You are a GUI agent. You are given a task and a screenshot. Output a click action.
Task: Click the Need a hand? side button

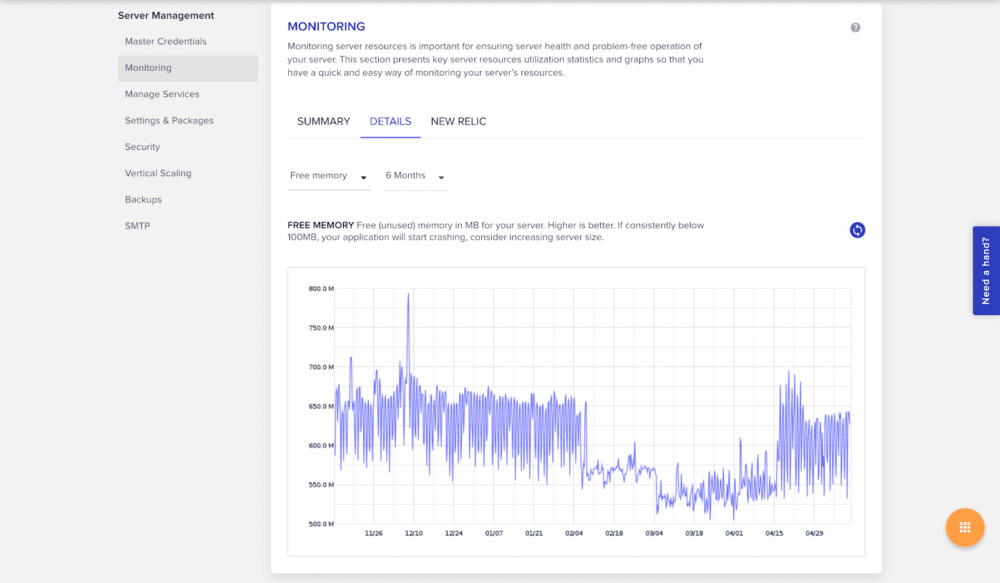[x=985, y=270]
